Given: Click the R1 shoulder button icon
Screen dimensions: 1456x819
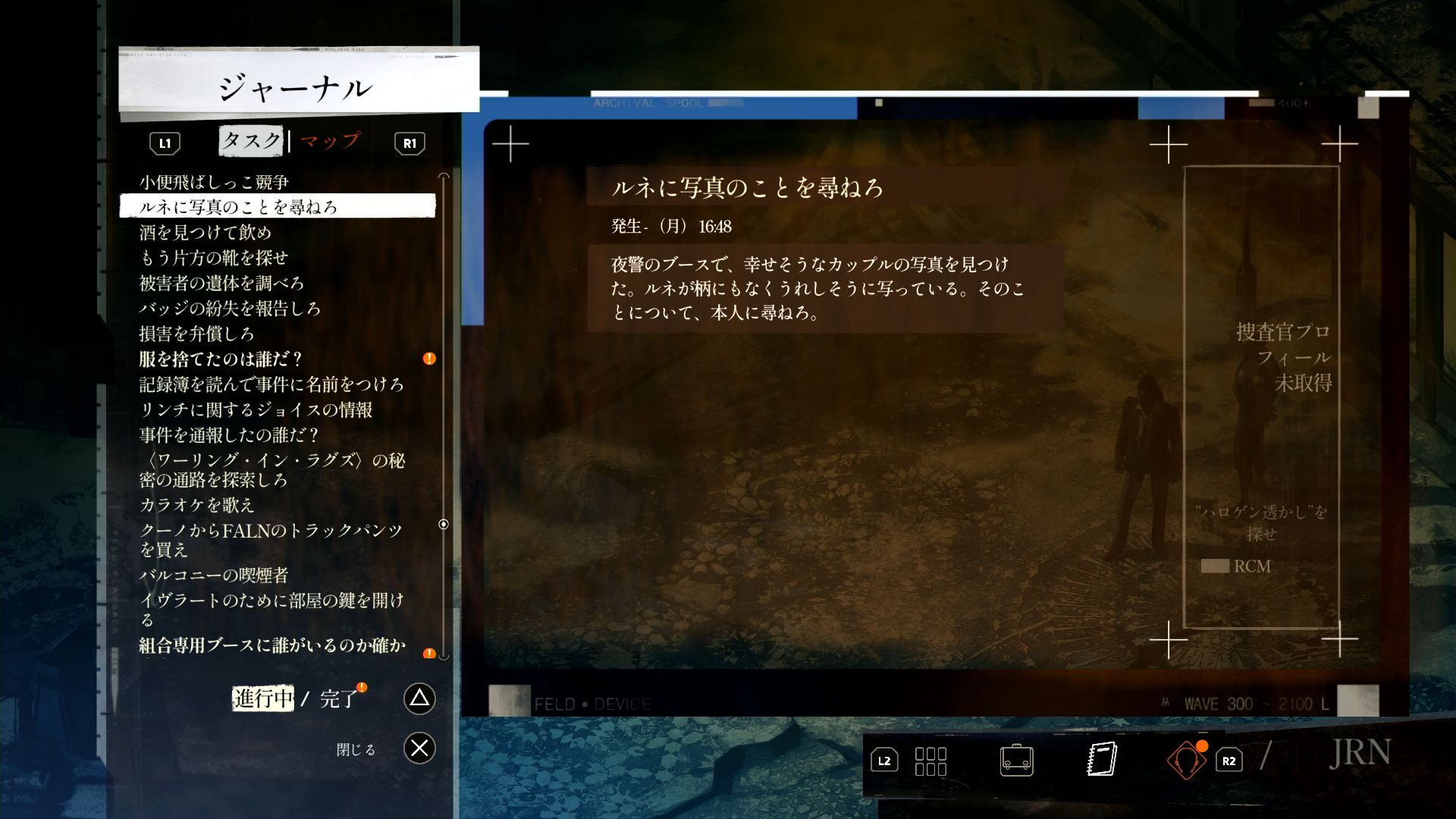Looking at the screenshot, I should 409,143.
